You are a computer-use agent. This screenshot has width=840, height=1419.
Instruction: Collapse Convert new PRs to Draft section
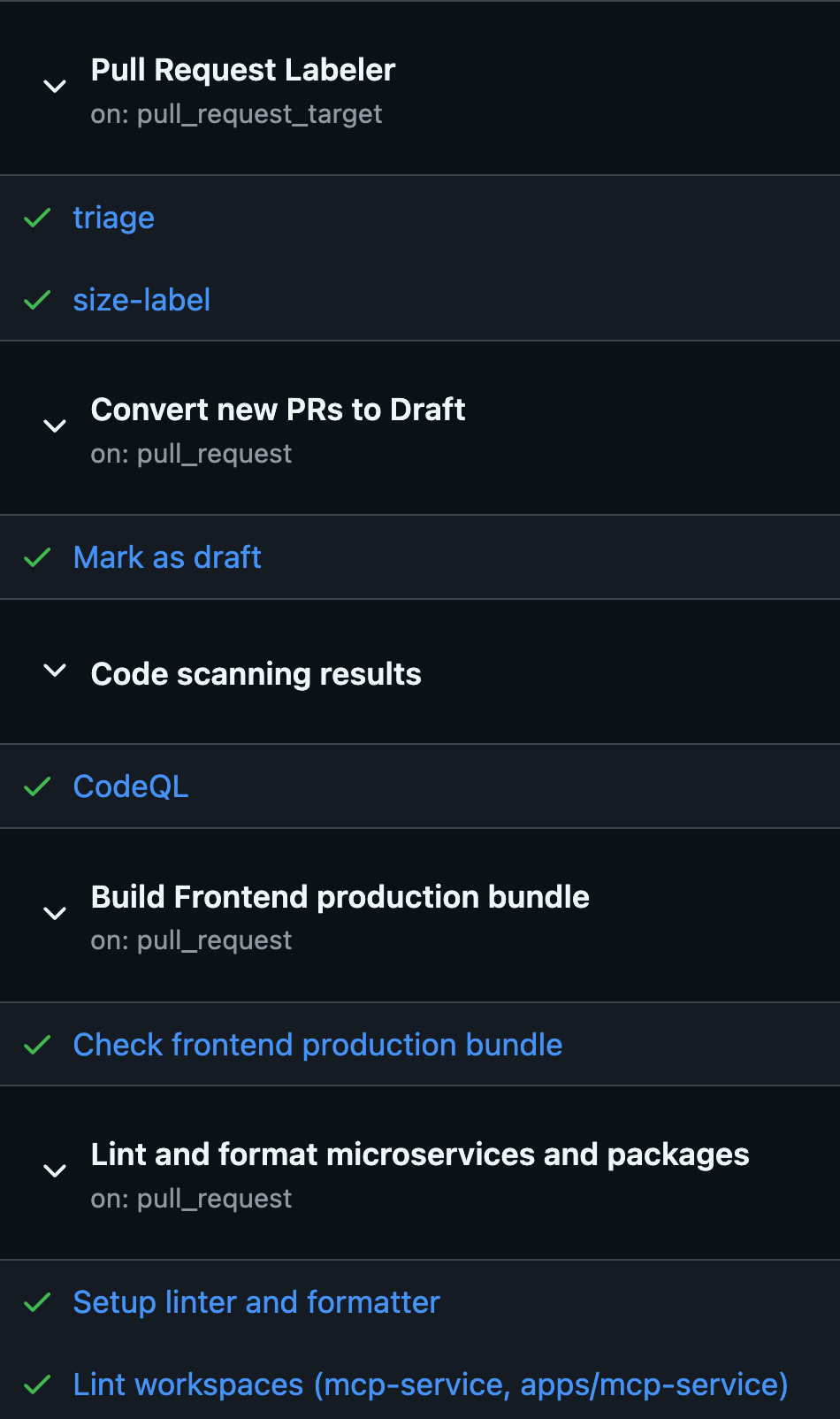(x=55, y=426)
